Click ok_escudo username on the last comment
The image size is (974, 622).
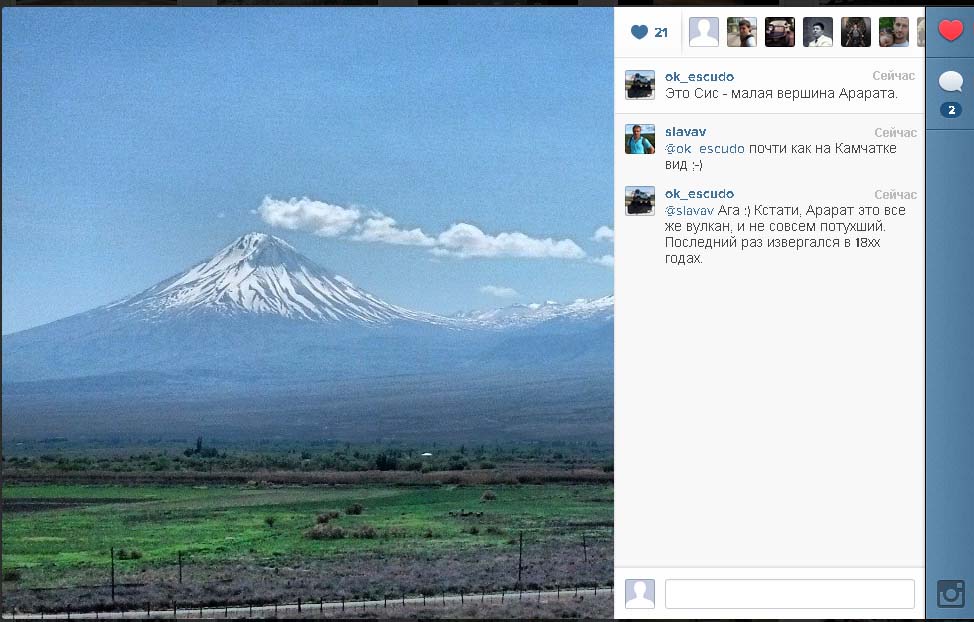(x=699, y=194)
